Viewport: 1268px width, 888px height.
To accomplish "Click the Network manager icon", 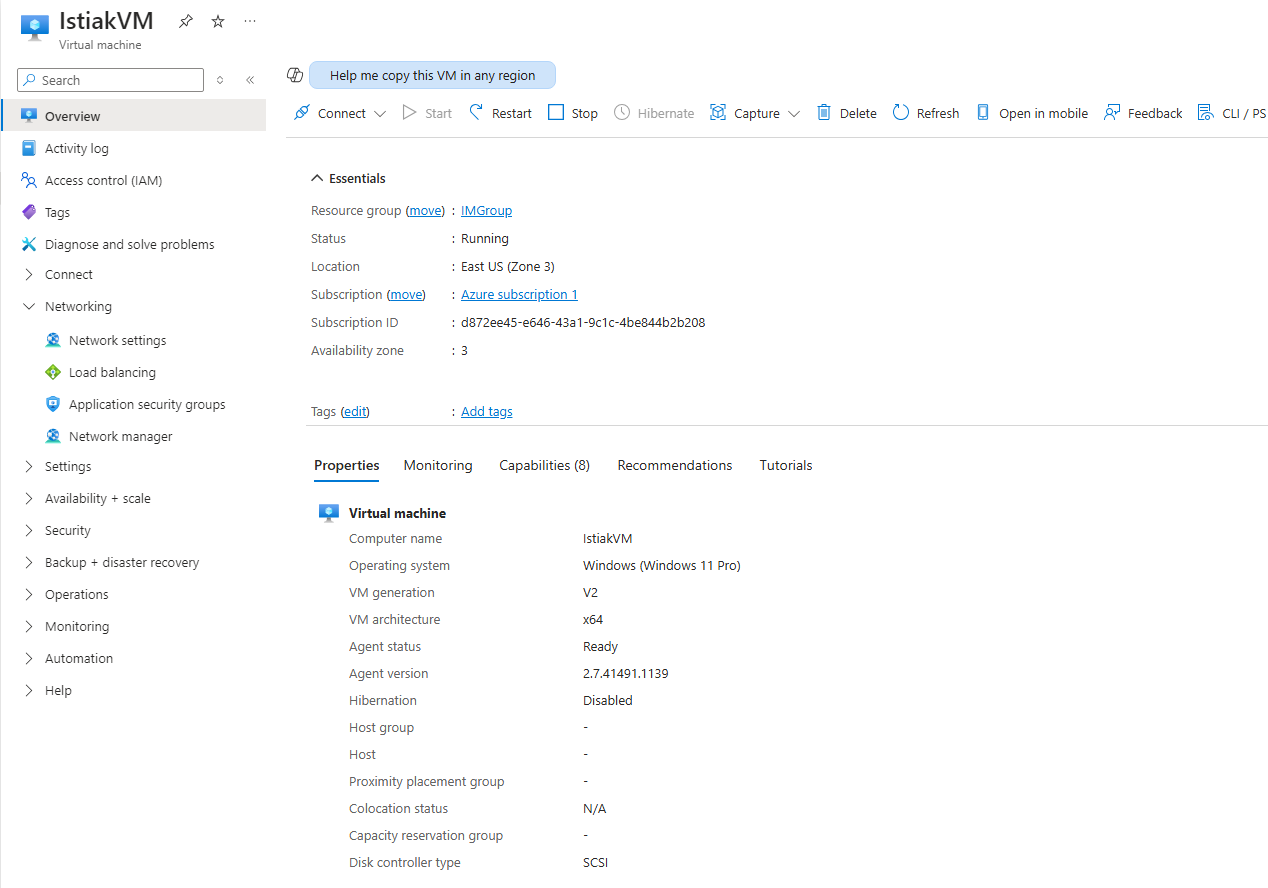I will (x=53, y=436).
